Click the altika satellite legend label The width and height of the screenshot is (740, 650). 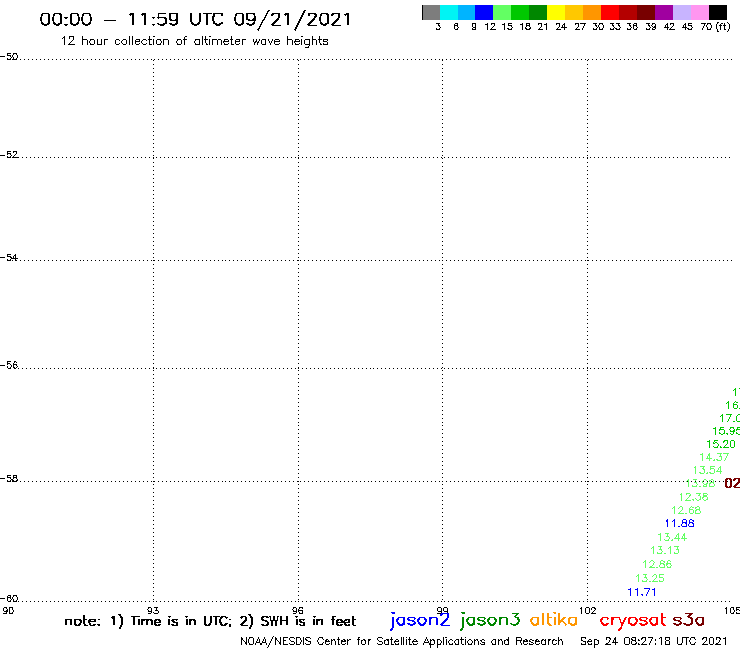[554, 620]
